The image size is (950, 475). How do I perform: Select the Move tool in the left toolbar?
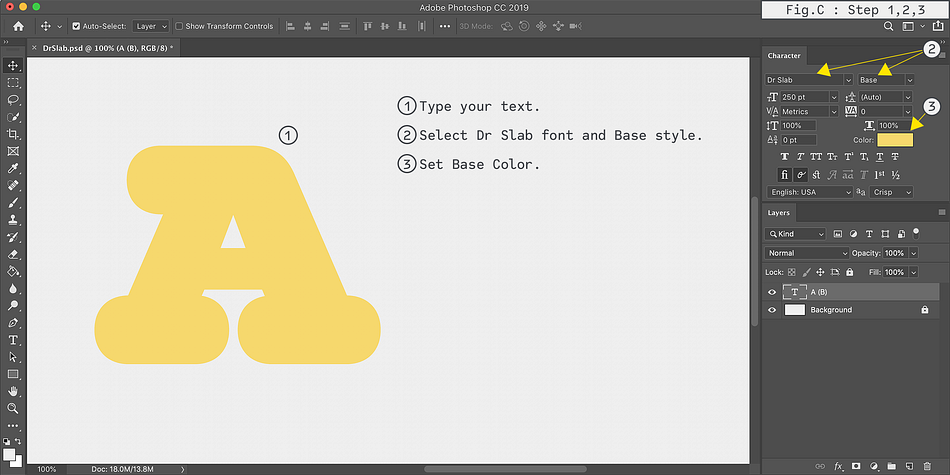(13, 65)
